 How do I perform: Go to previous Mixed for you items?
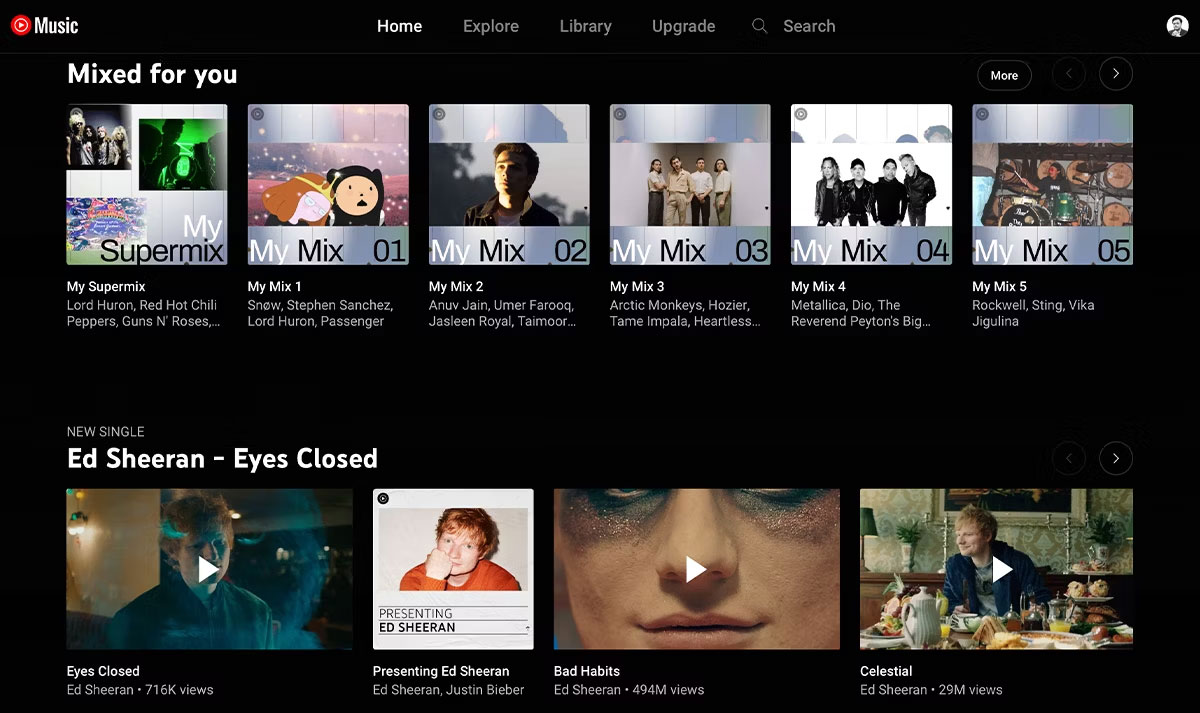1069,74
